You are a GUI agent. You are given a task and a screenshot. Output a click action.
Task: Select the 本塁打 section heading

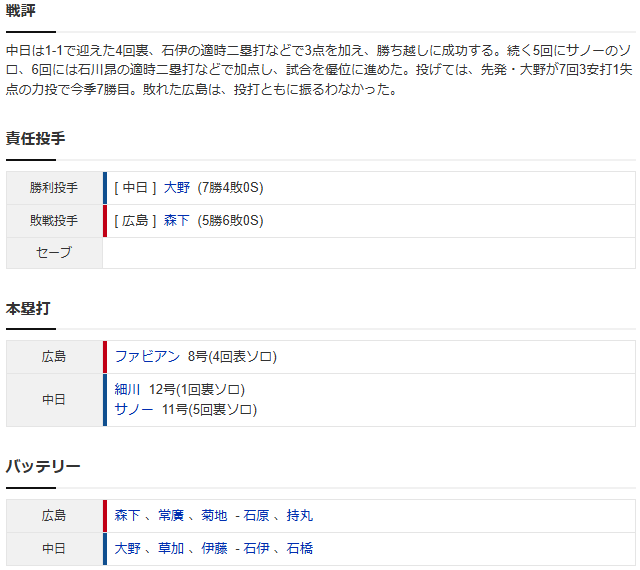(x=28, y=308)
